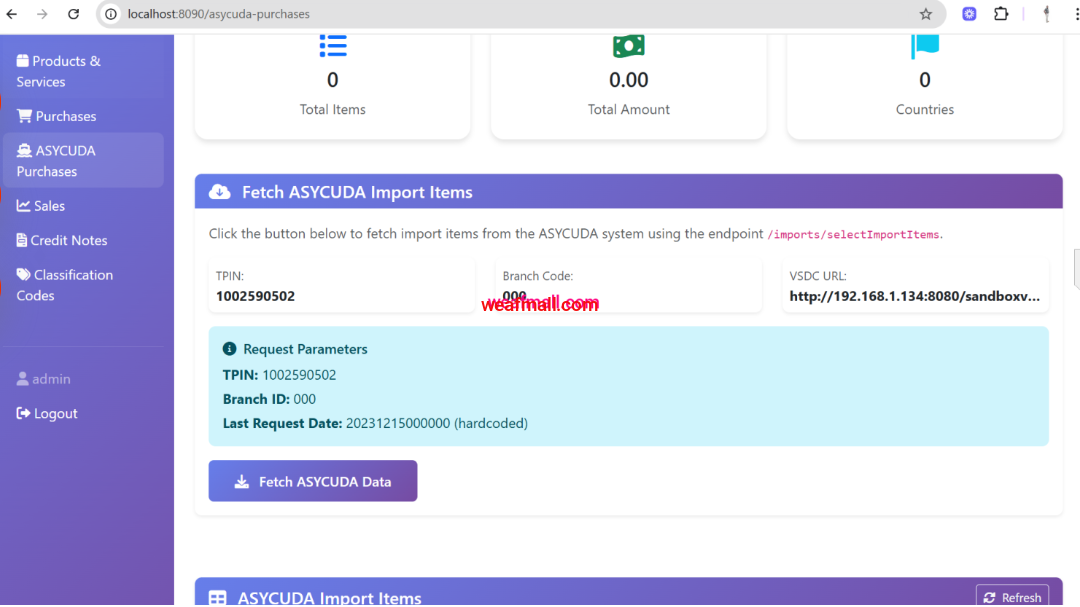Open Purchases in sidebar
The image size is (1080, 607).
(x=83, y=116)
